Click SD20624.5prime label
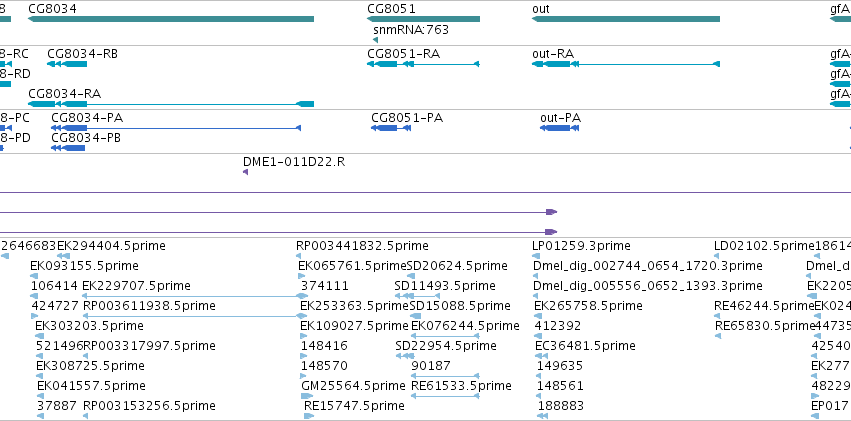The width and height of the screenshot is (851, 421). pos(457,266)
